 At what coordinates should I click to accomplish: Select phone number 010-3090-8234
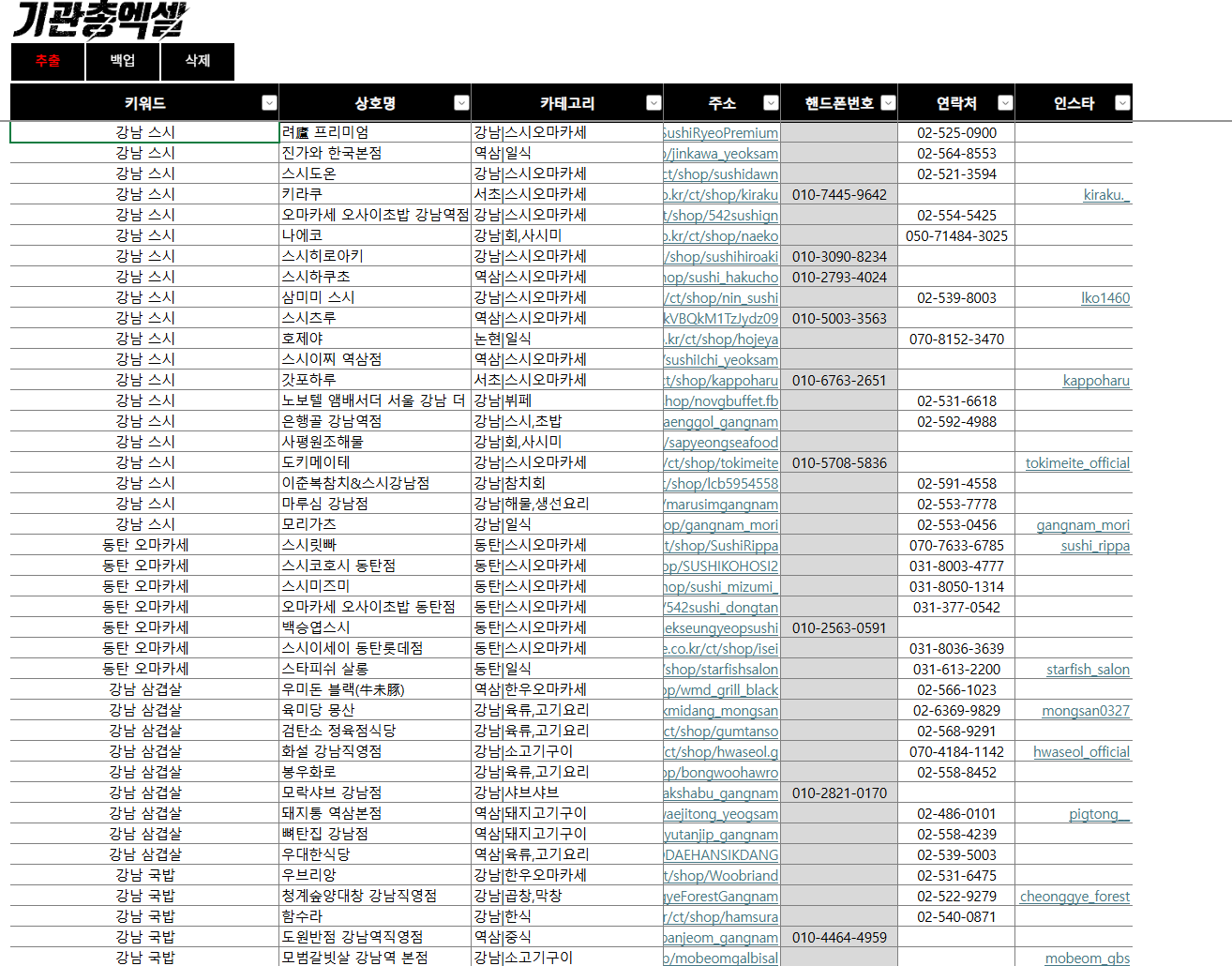pyautogui.click(x=839, y=257)
